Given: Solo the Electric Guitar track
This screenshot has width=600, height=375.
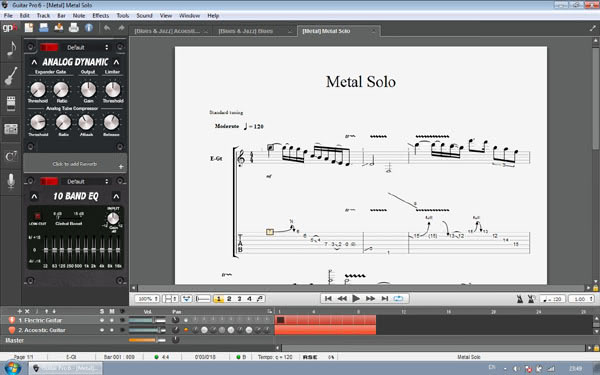Looking at the screenshot, I should click(x=102, y=320).
